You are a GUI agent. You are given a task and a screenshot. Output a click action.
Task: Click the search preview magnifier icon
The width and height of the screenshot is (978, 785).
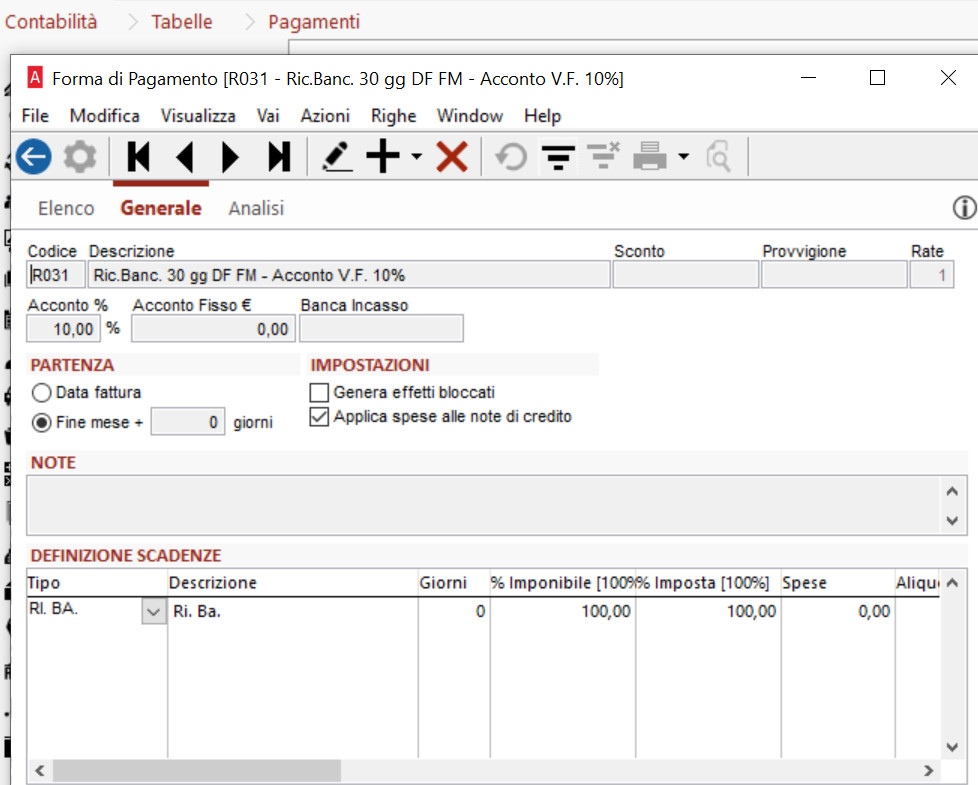719,156
